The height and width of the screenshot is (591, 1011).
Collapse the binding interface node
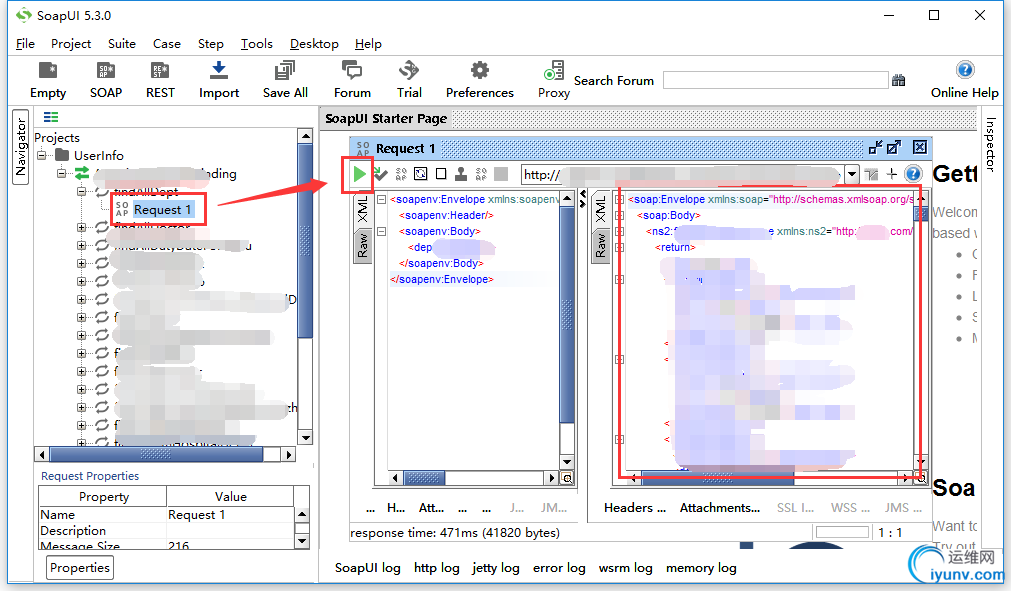[x=61, y=173]
